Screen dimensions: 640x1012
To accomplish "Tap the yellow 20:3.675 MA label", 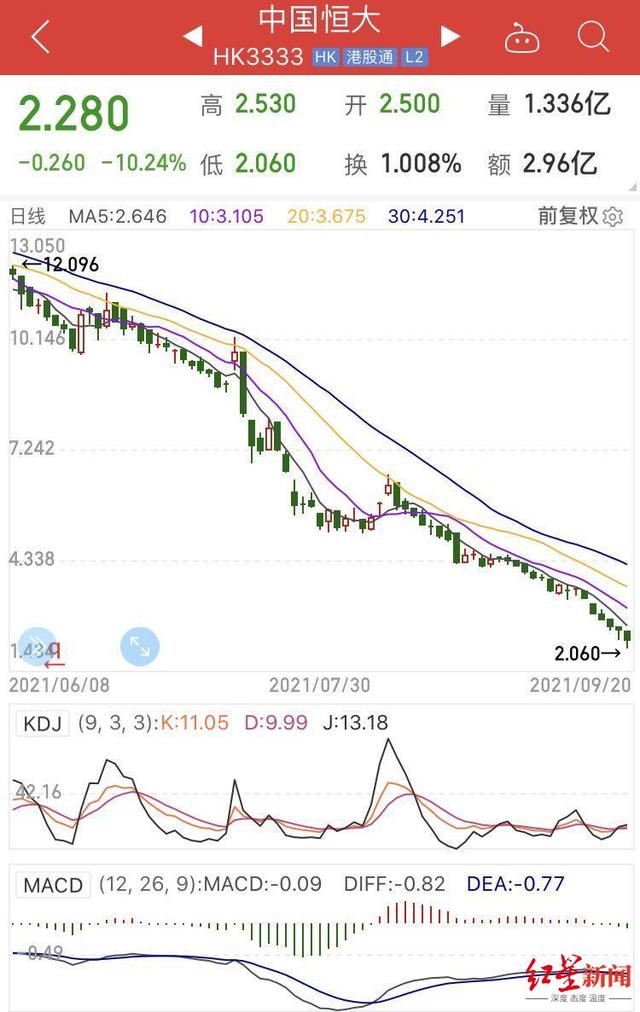I will 326,216.
